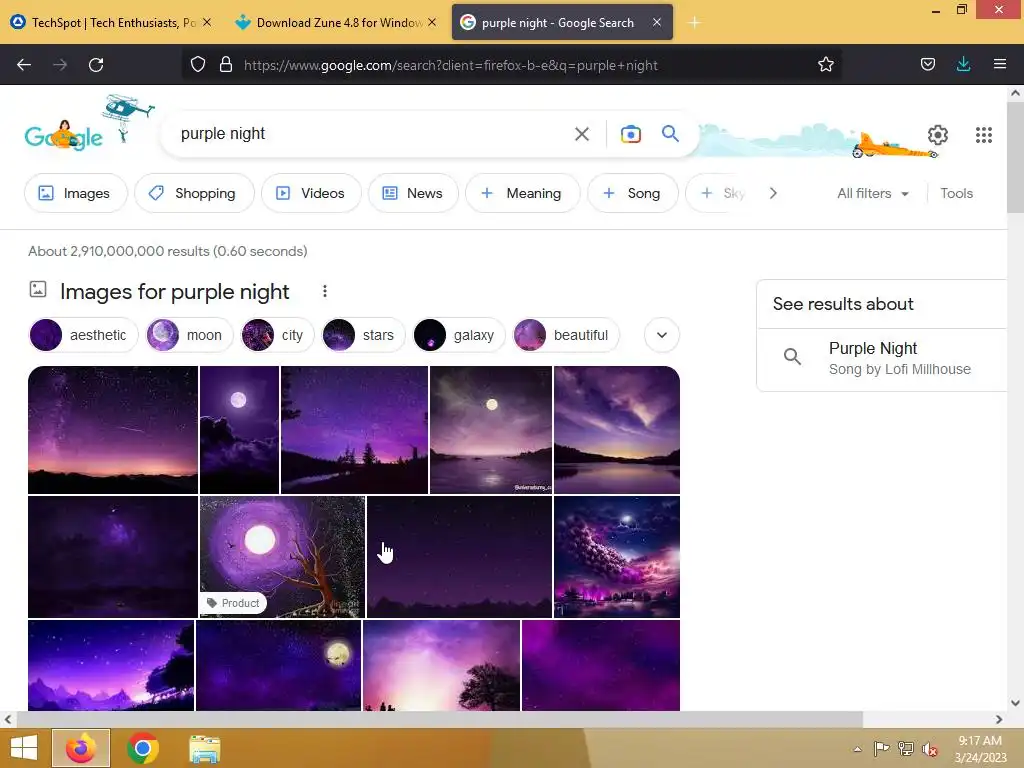
Task: Open Images for purple night heading
Action: pos(174,291)
